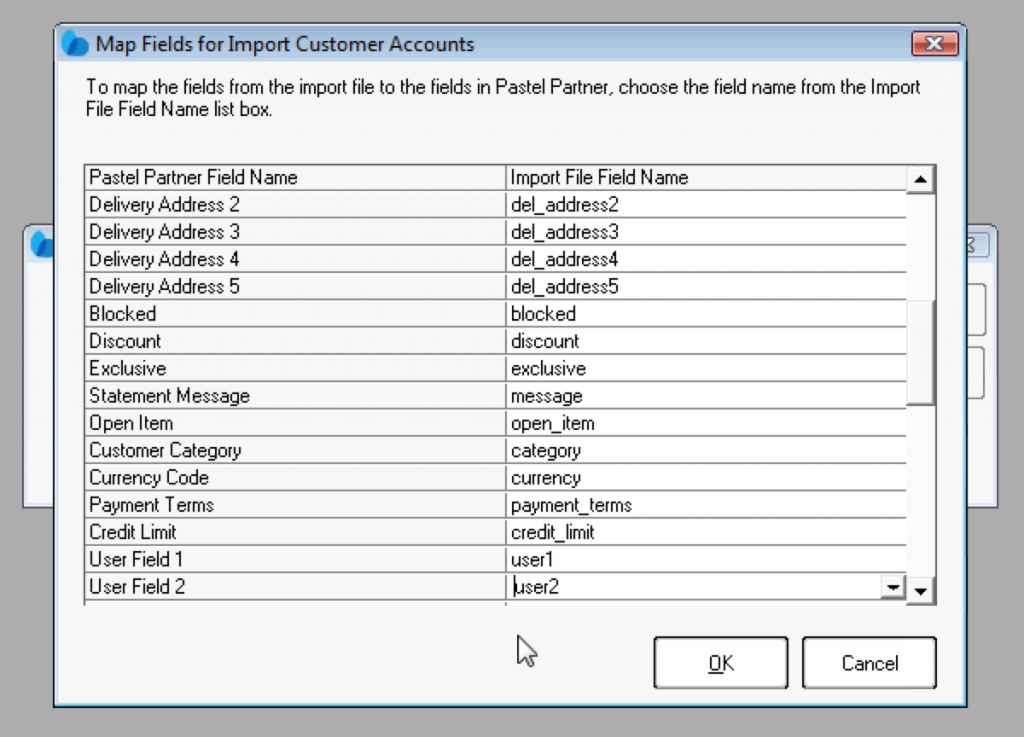The height and width of the screenshot is (737, 1024).
Task: Click the Discount field name row
Action: 295,341
